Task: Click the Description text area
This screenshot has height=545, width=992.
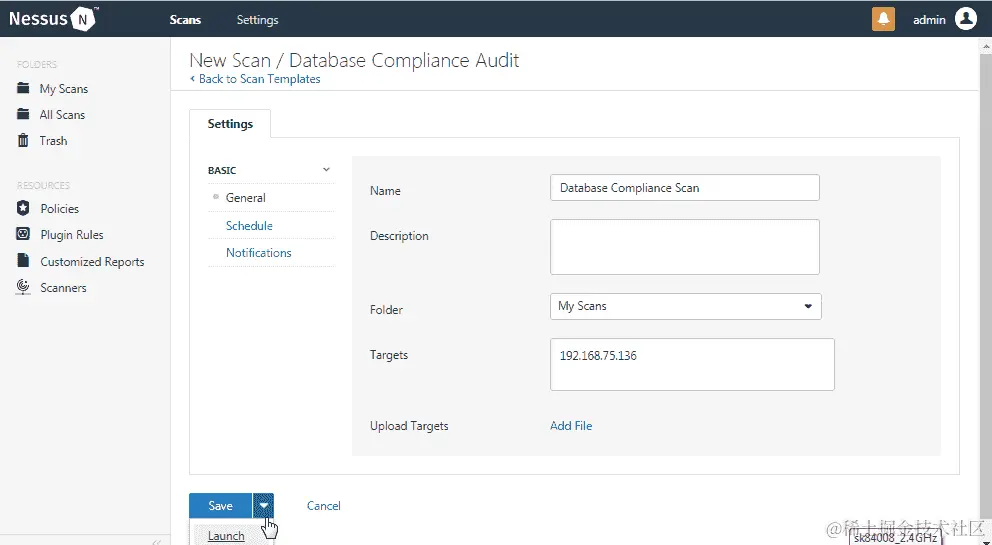Action: [x=685, y=247]
